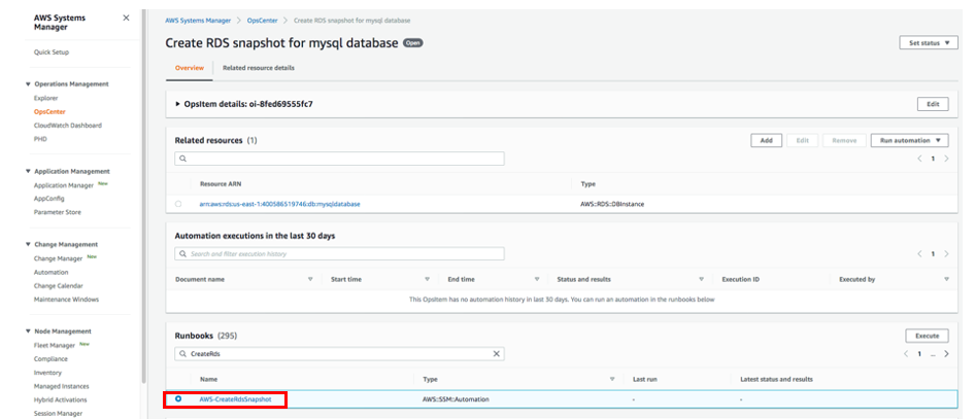Open Maintenance Windows in the sidebar
This screenshot has width=977, height=420.
tap(66, 300)
